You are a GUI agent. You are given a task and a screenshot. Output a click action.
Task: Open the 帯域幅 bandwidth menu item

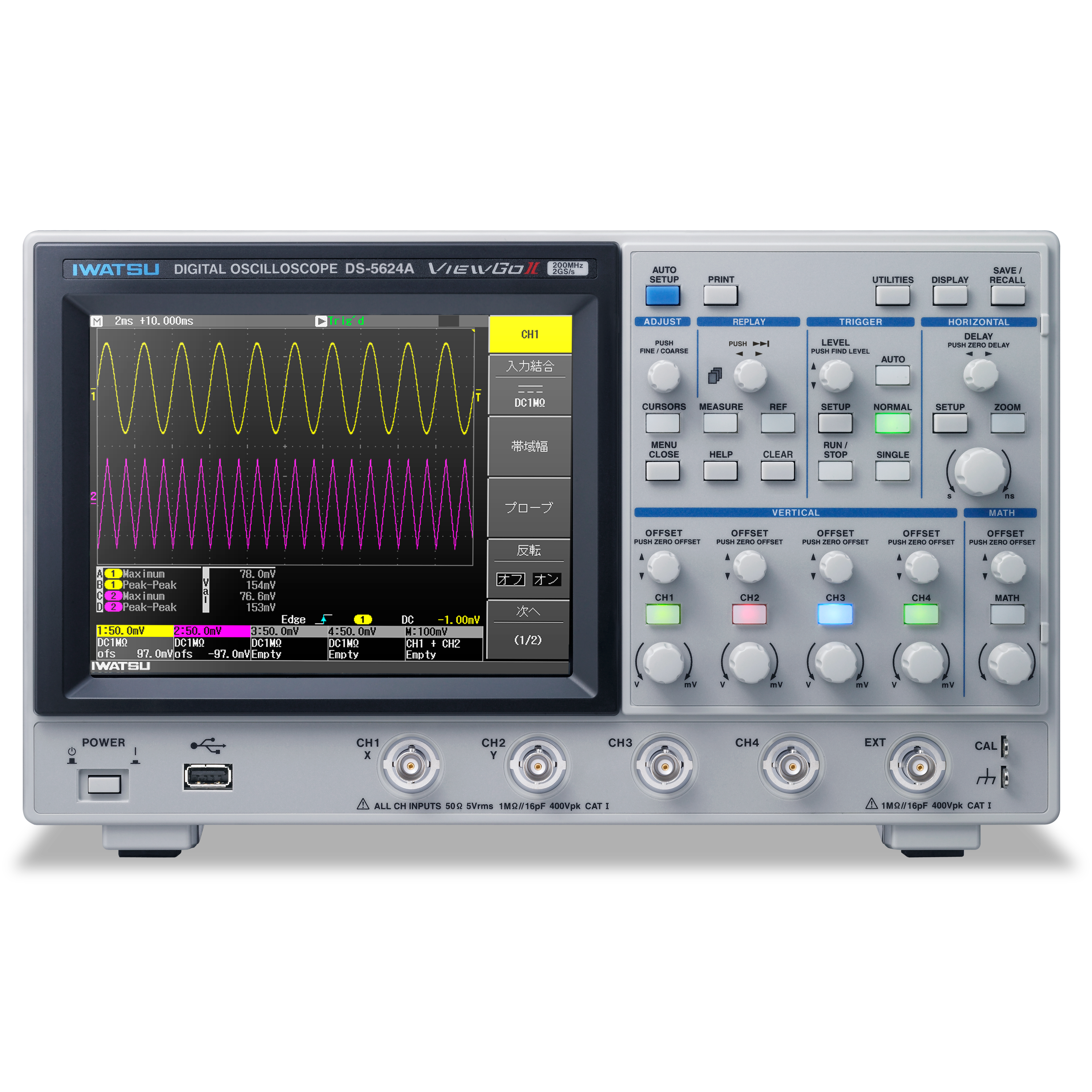(530, 446)
